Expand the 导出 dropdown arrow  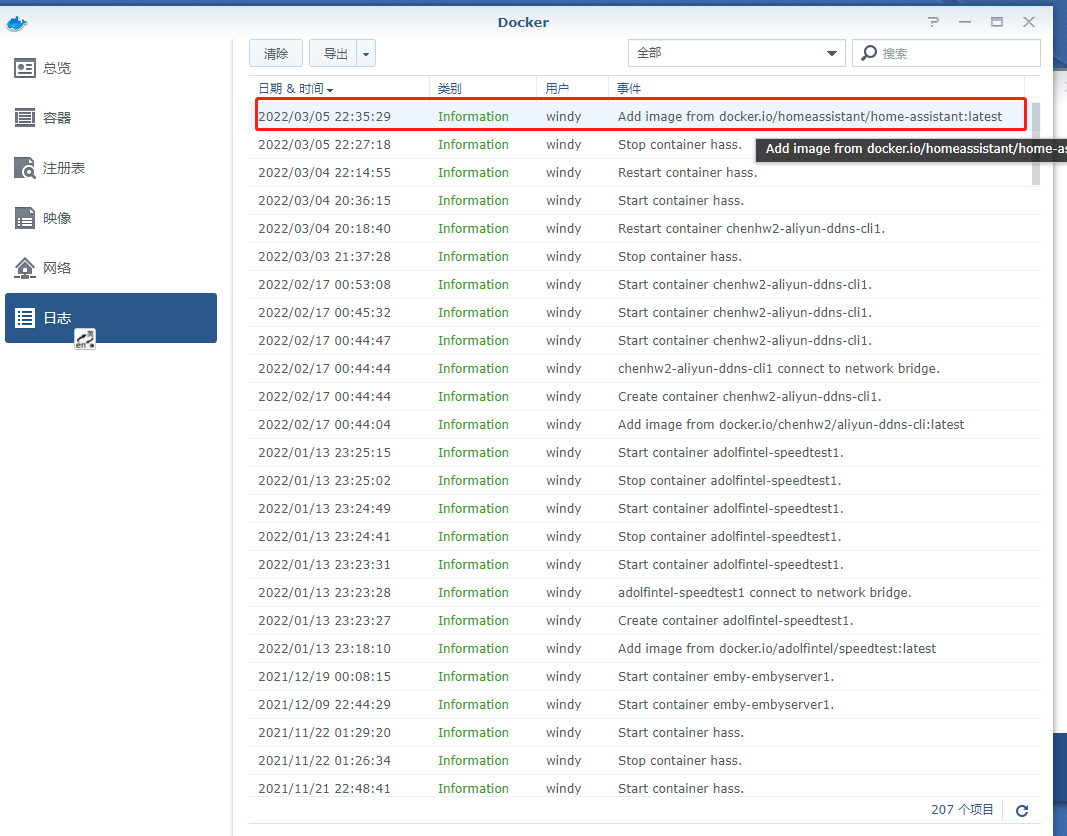pyautogui.click(x=366, y=53)
